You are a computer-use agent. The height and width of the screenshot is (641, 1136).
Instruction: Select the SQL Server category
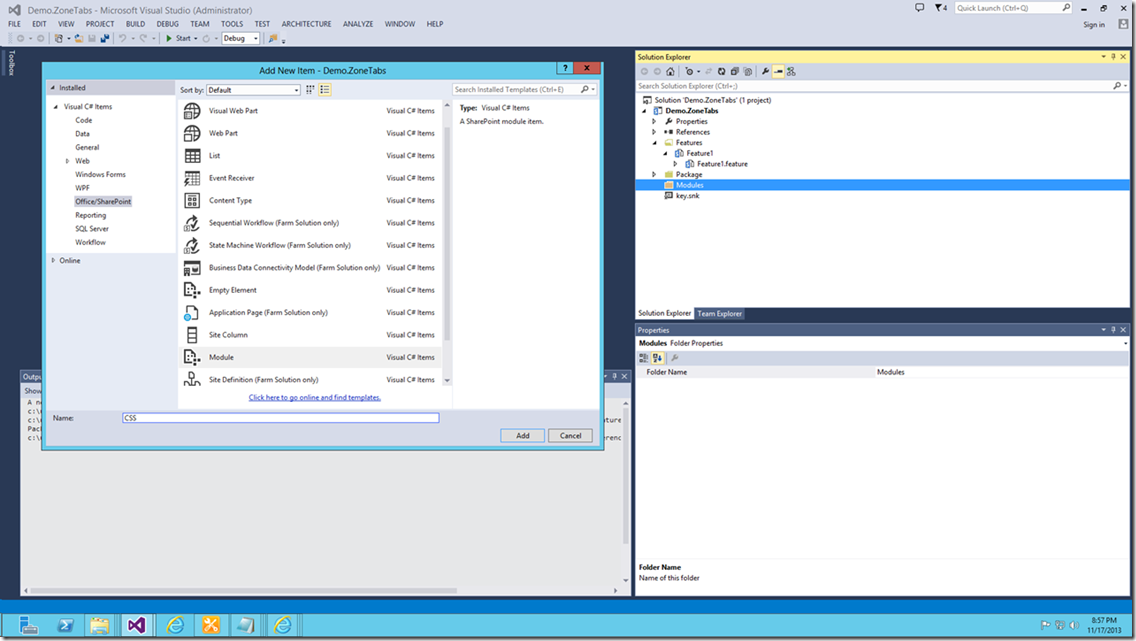coord(92,229)
